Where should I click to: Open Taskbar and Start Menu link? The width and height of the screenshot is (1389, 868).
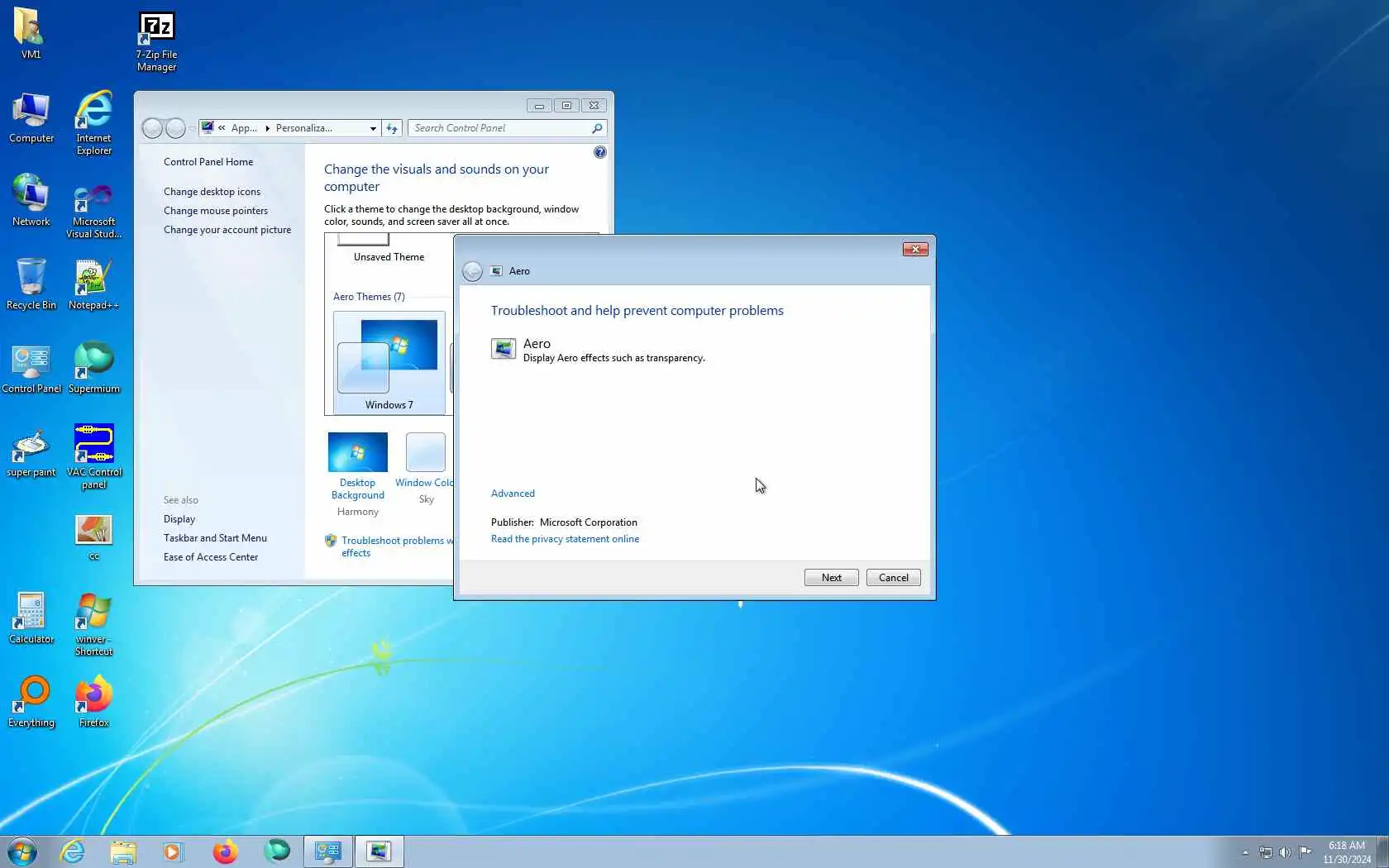pos(215,538)
